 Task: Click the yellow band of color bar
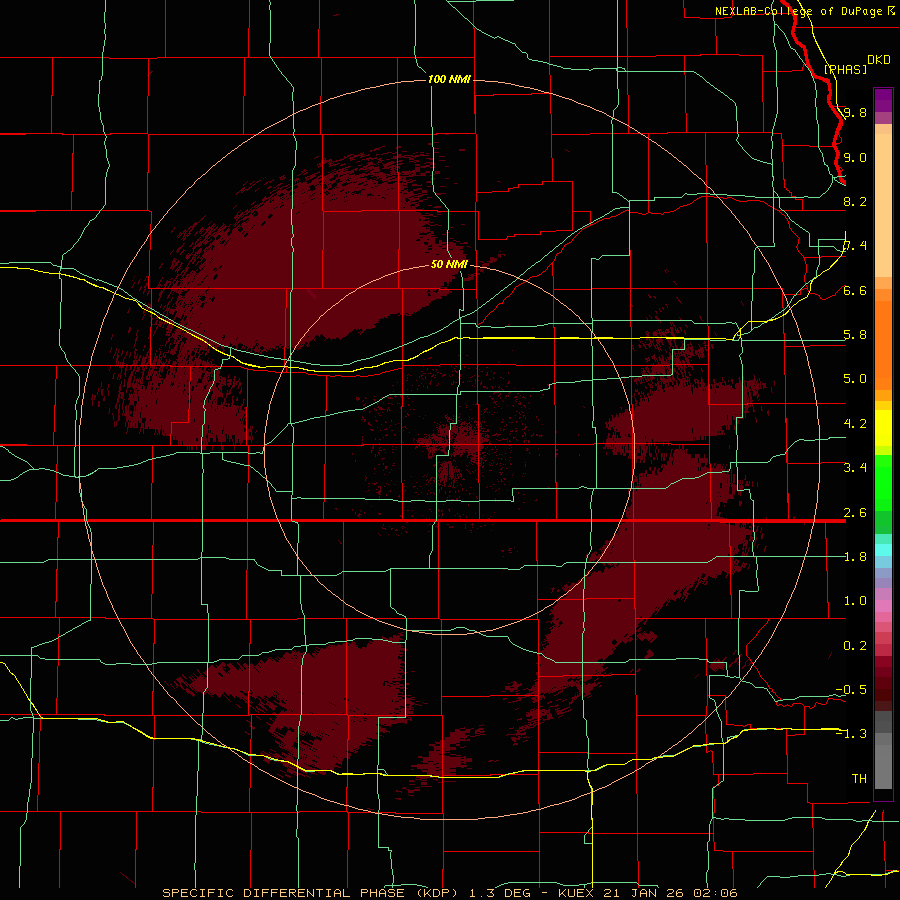coord(883,428)
